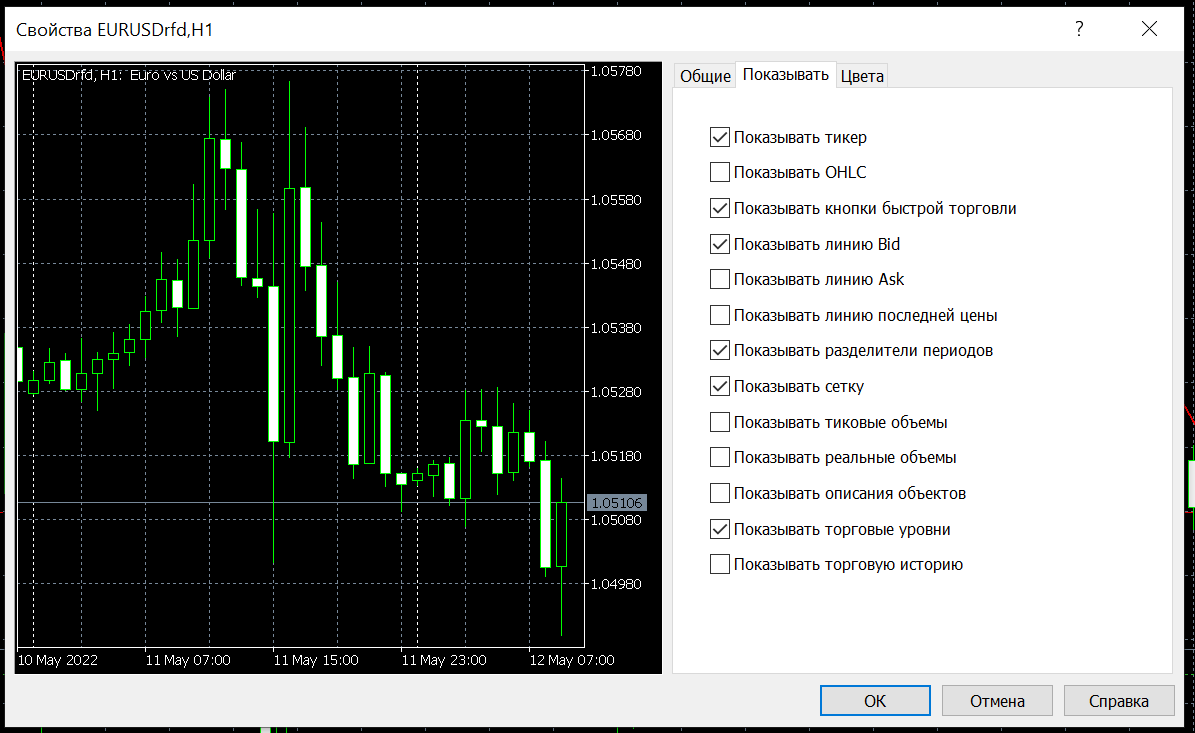The width and height of the screenshot is (1195, 733).
Task: Enable Показывать тиковые объемы
Action: pyautogui.click(x=719, y=422)
